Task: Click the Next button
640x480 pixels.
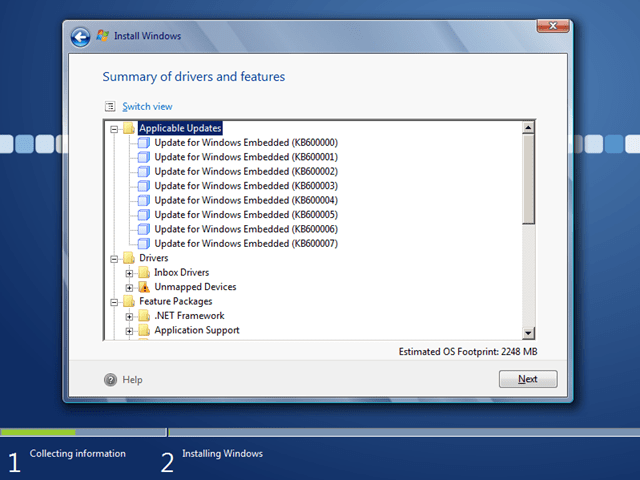Action: coord(528,379)
